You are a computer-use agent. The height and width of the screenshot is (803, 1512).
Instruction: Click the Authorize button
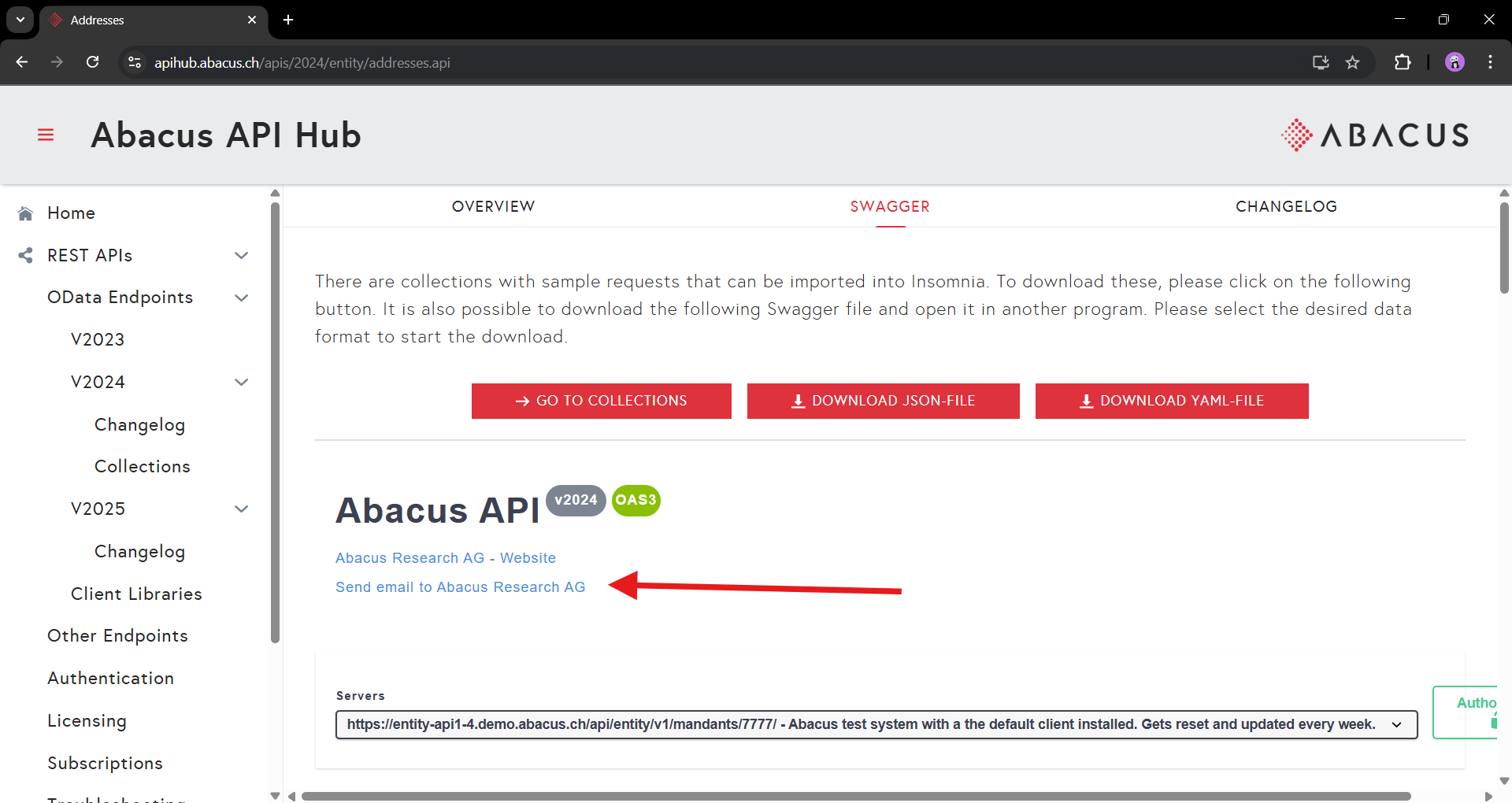[x=1466, y=712]
